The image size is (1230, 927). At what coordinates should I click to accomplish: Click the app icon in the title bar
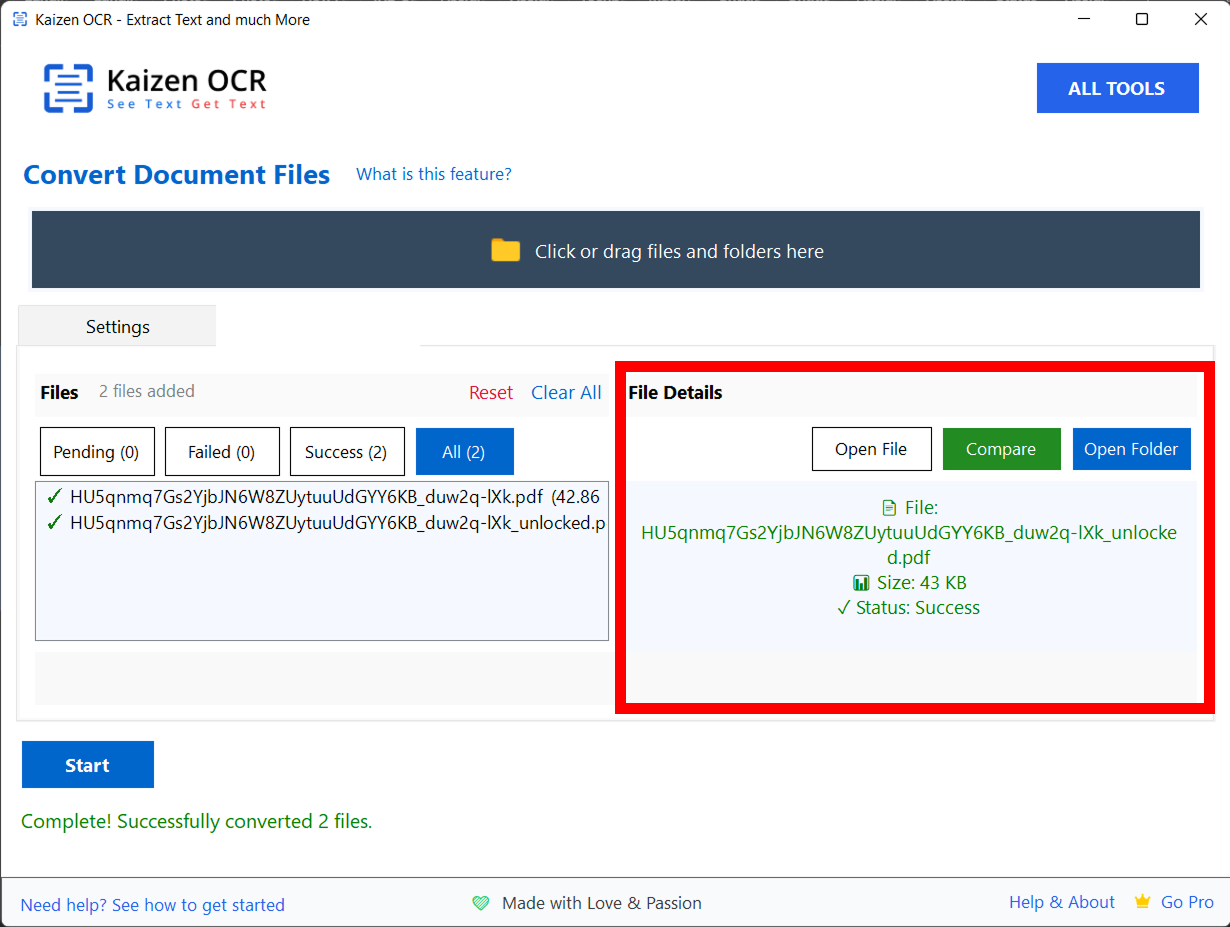(x=20, y=19)
